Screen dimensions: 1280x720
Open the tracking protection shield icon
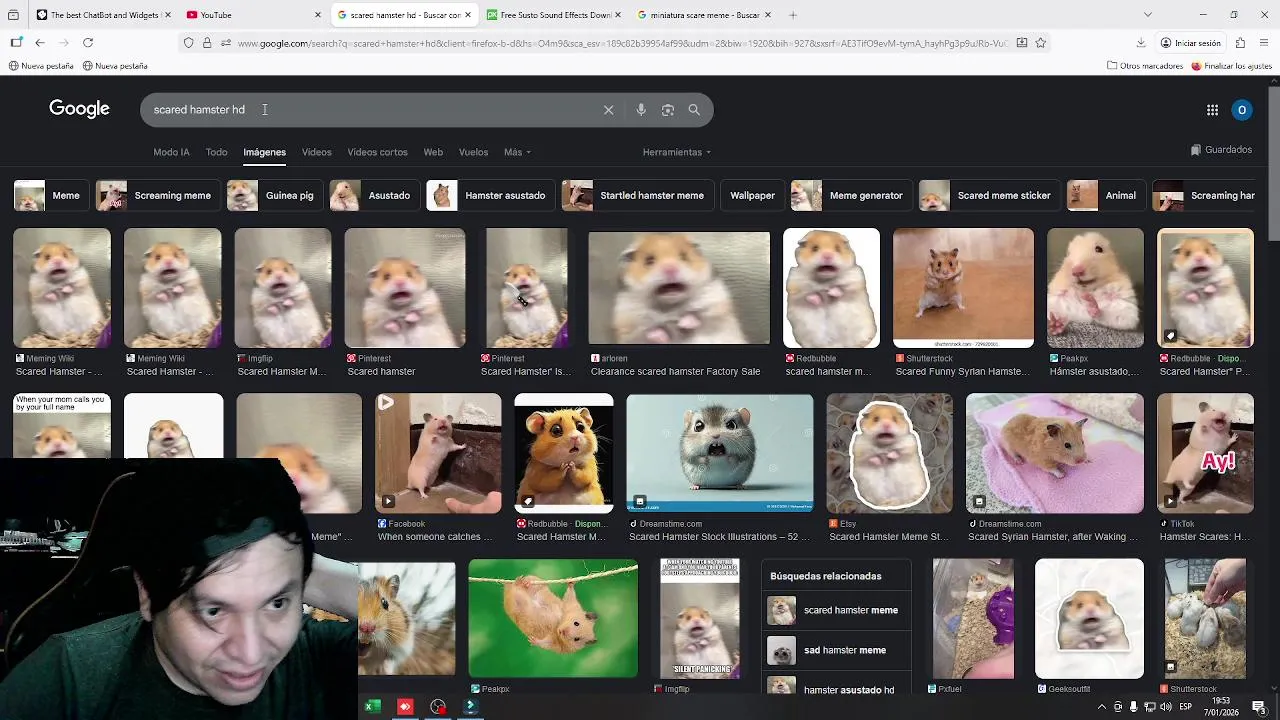188,43
